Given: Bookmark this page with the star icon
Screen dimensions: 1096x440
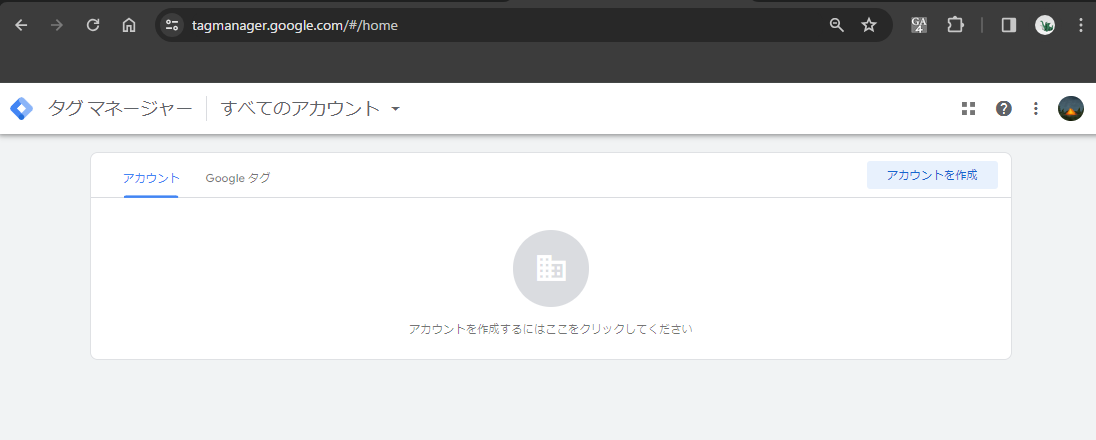Looking at the screenshot, I should (869, 25).
